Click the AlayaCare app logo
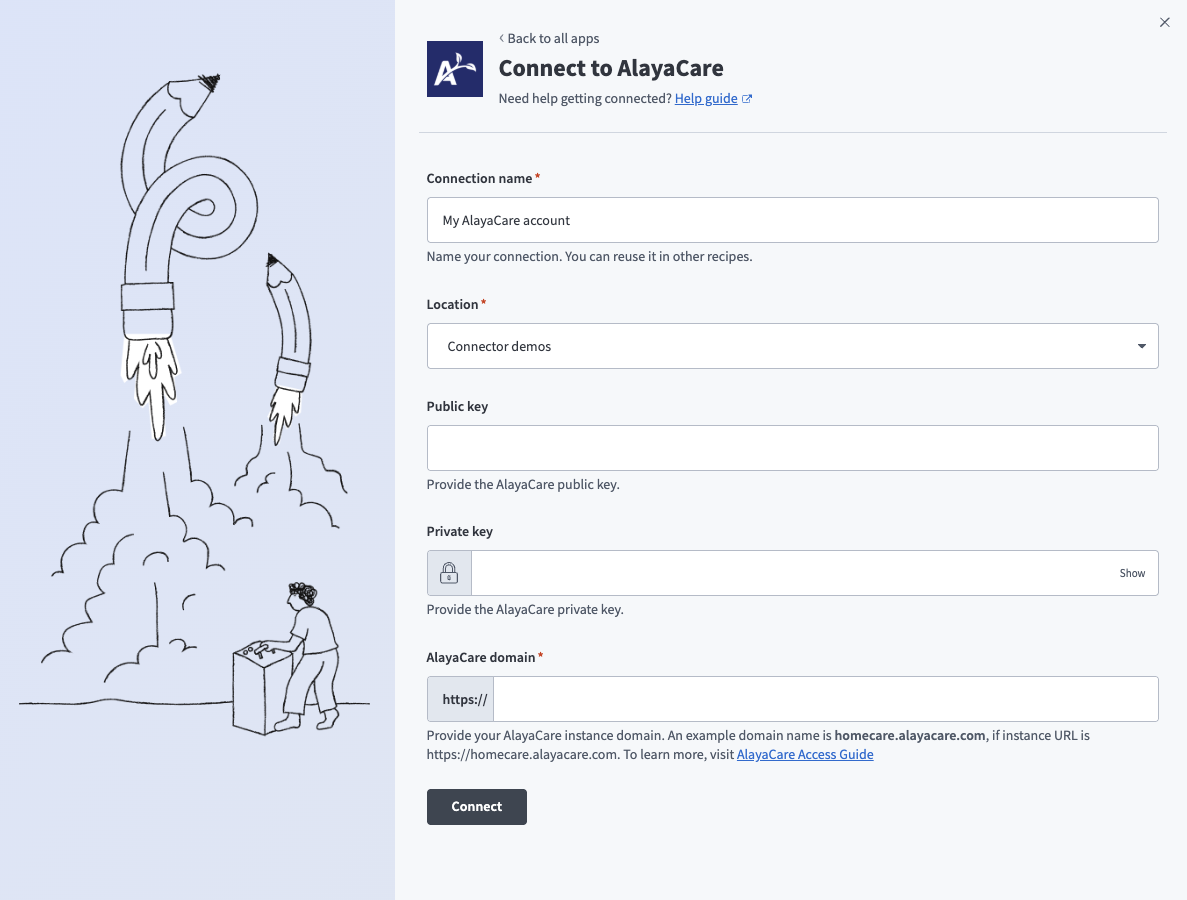The height and width of the screenshot is (900, 1187). [455, 69]
